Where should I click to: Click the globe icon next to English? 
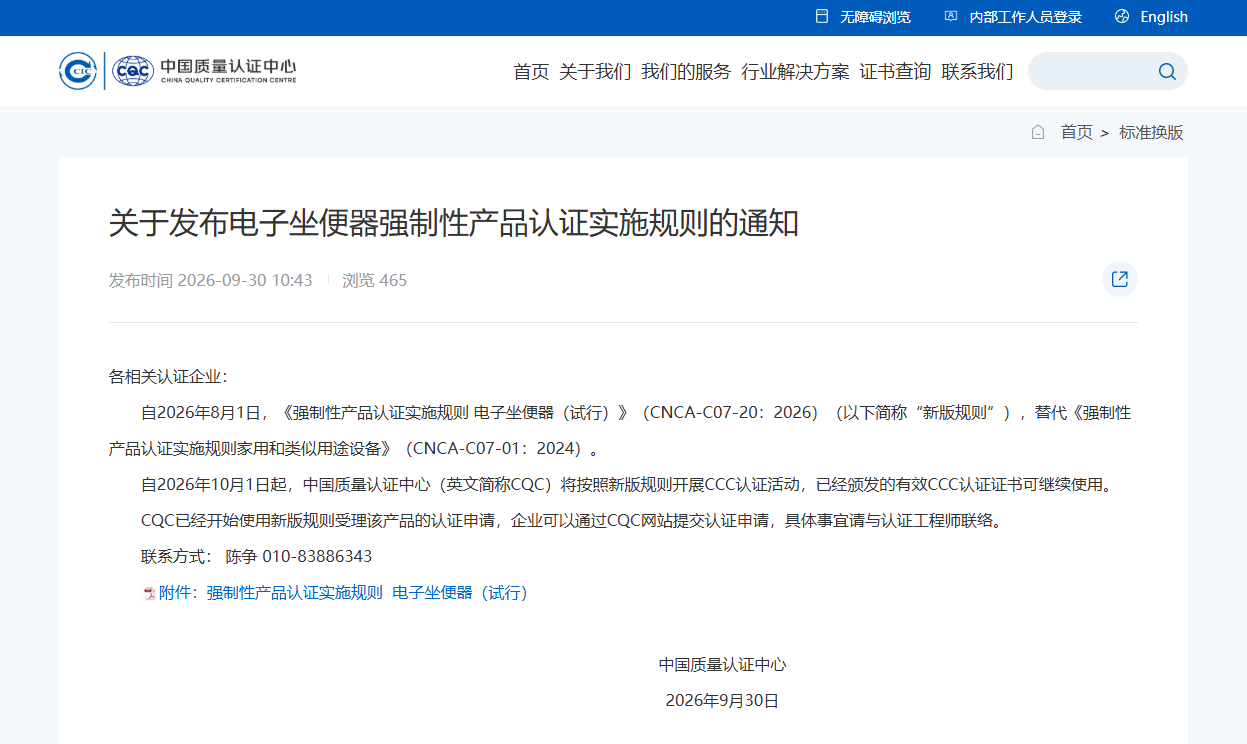point(1122,16)
